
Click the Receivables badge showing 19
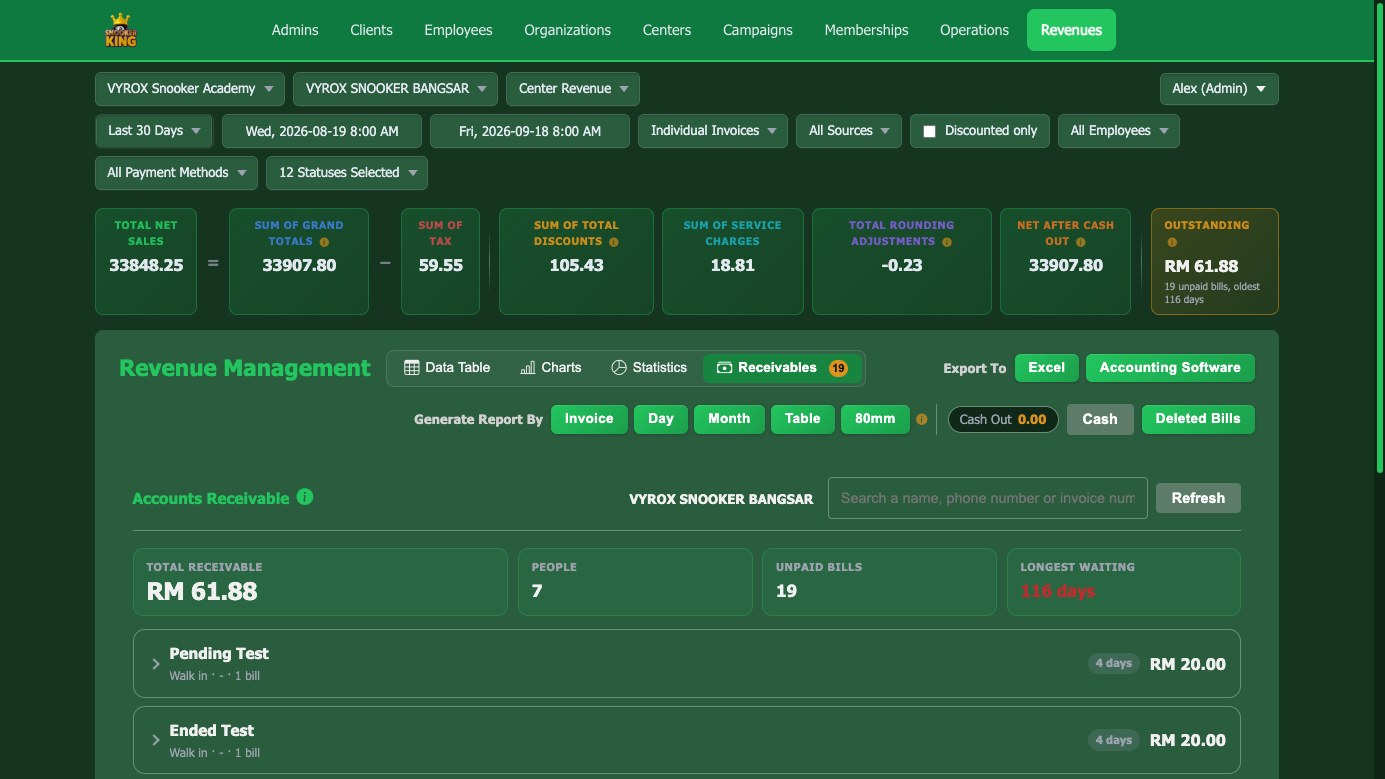coord(838,368)
